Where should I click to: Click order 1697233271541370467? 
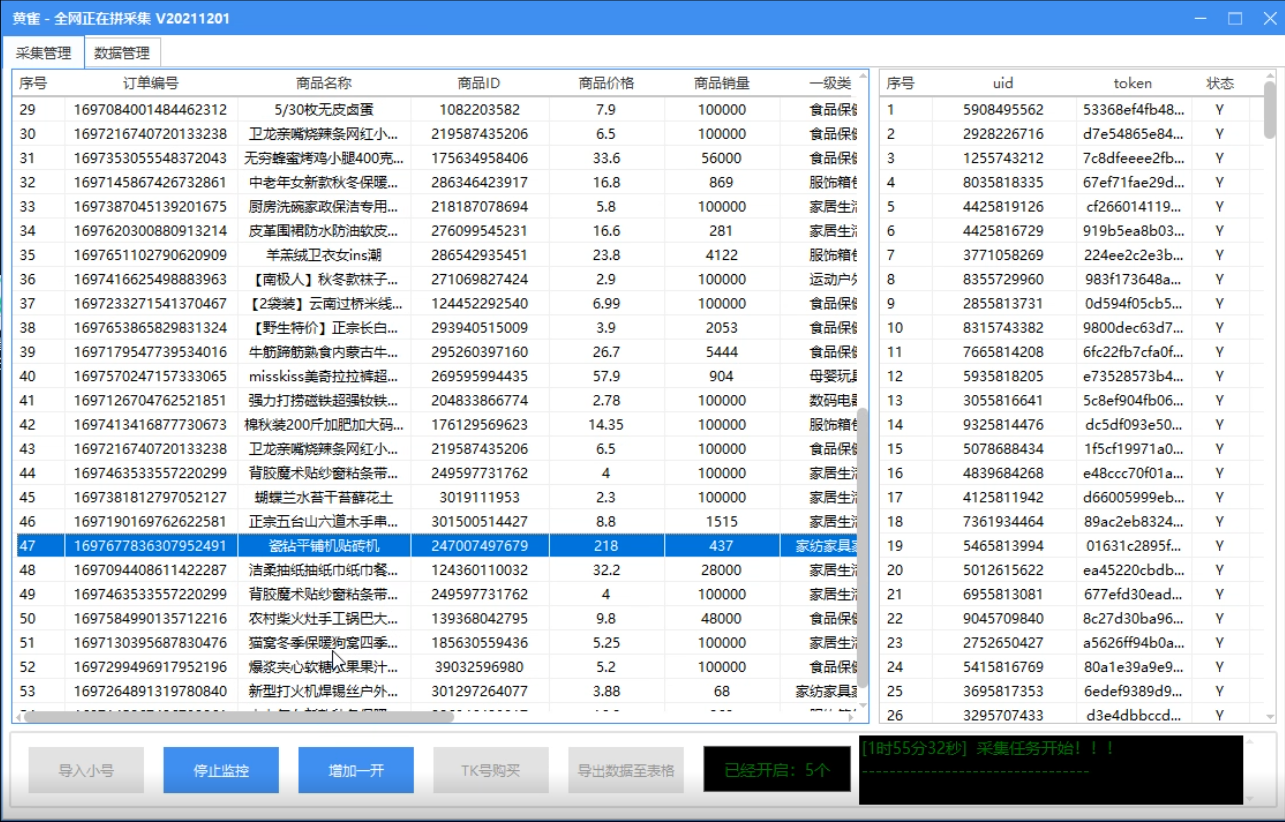151,303
